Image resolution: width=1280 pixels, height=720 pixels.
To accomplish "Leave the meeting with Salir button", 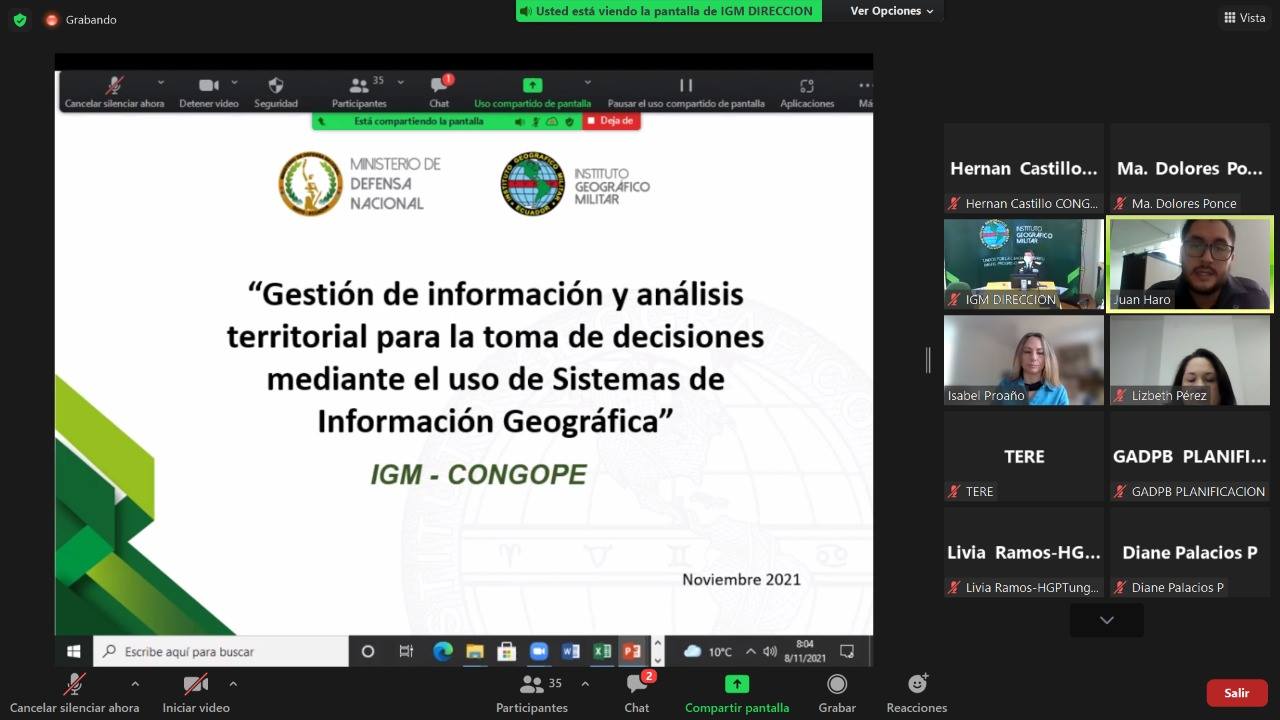I will [x=1236, y=693].
